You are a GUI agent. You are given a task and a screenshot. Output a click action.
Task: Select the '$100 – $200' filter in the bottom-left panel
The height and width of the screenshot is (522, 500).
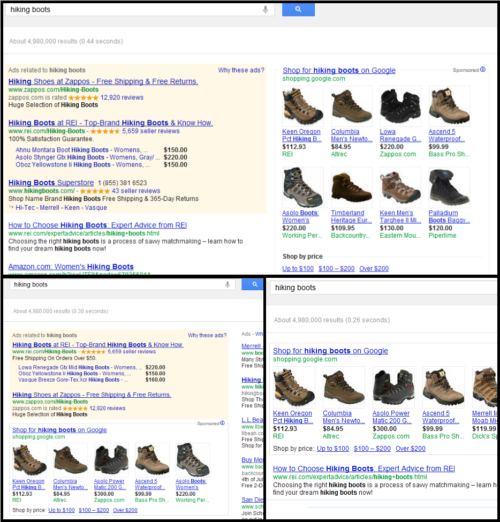click(x=94, y=510)
